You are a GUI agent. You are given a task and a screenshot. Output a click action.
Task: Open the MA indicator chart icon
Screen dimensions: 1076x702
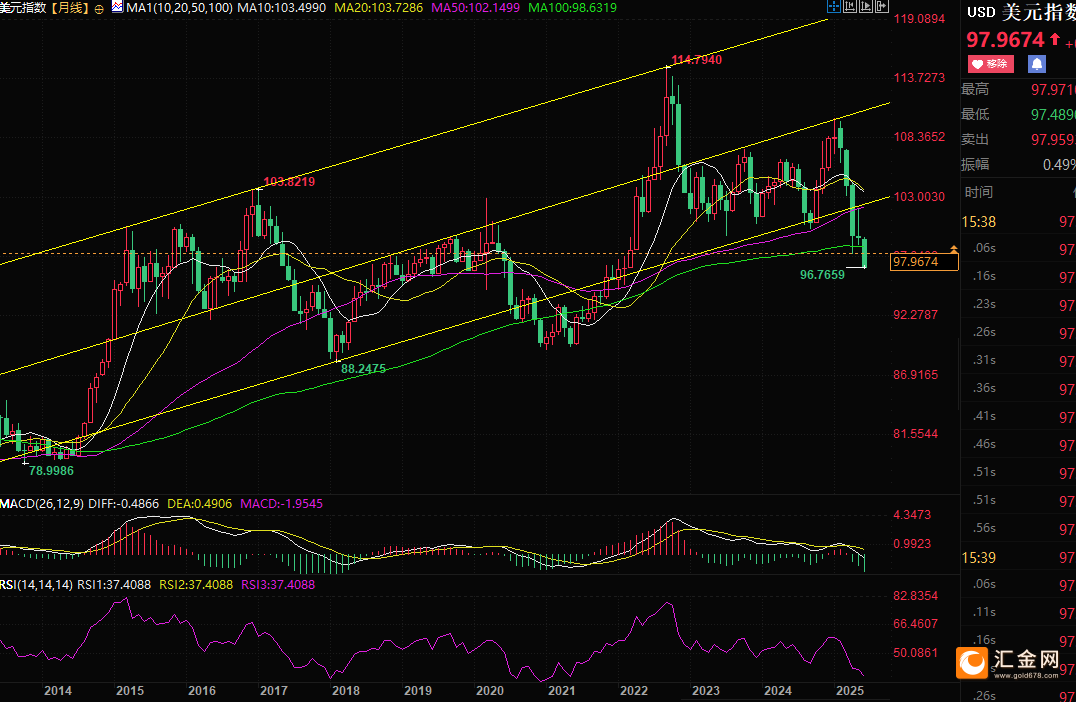coord(117,7)
